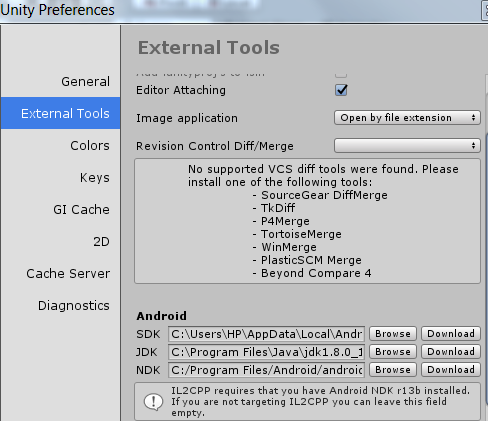The height and width of the screenshot is (421, 488).
Task: Click the 'SourceGear DiffMerge' list entry
Action: [324, 195]
